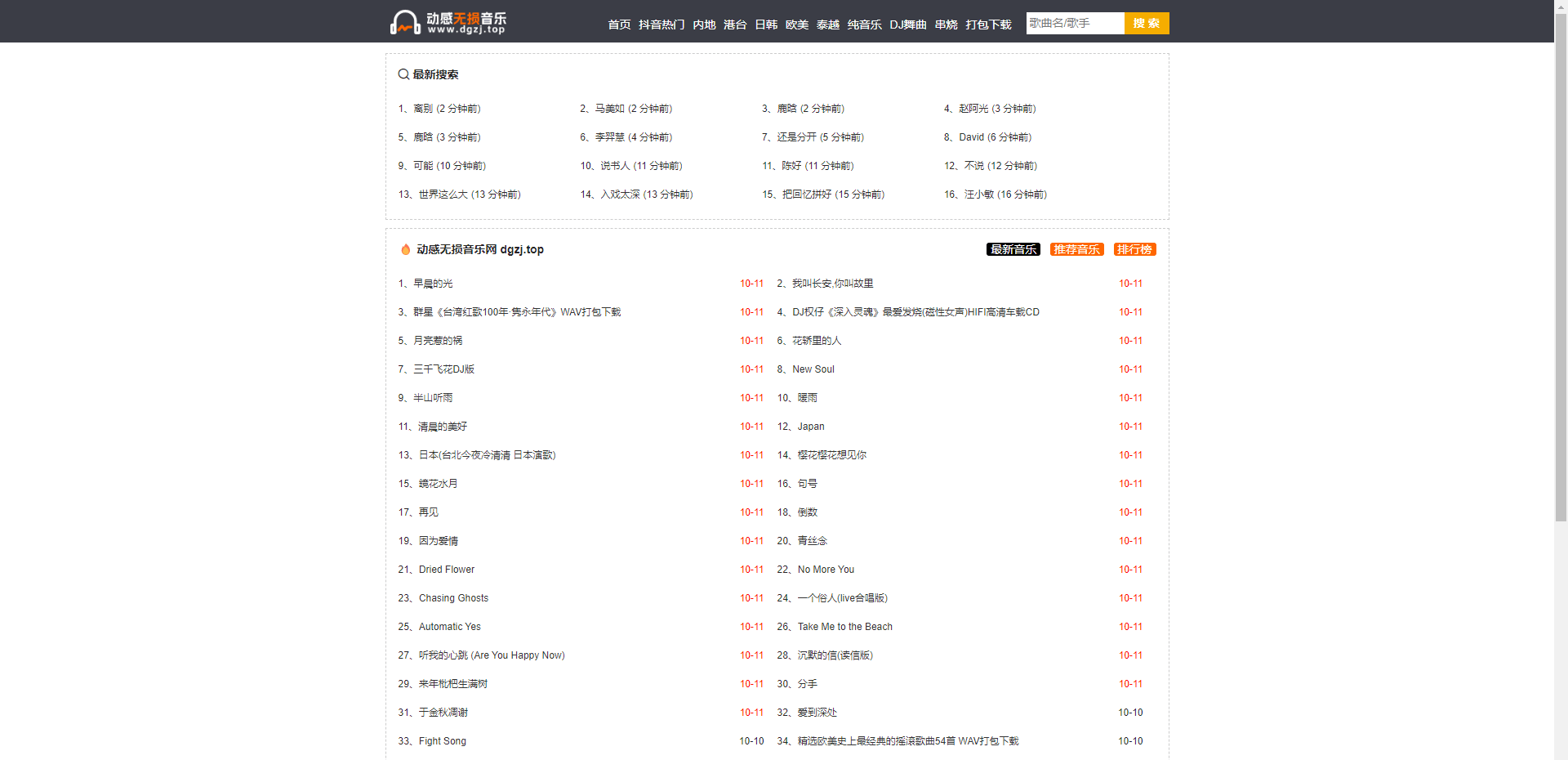
Task: Open the song 暖雨
Action: pos(808,398)
